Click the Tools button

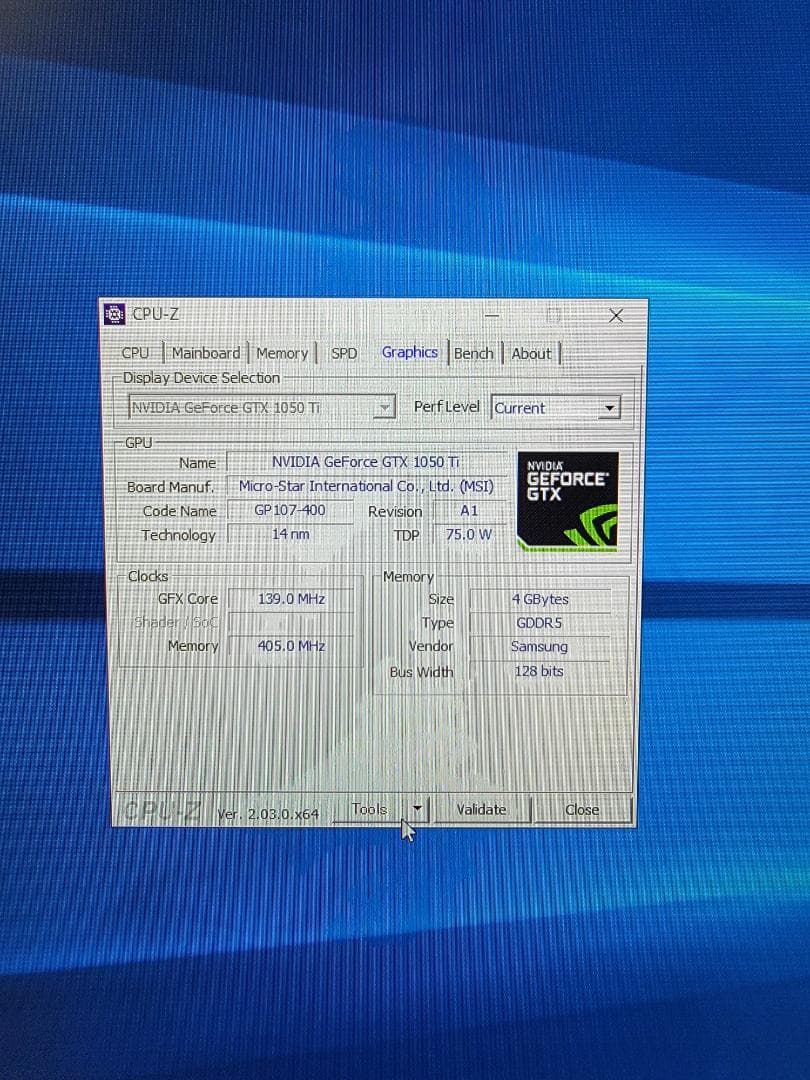pyautogui.click(x=370, y=809)
